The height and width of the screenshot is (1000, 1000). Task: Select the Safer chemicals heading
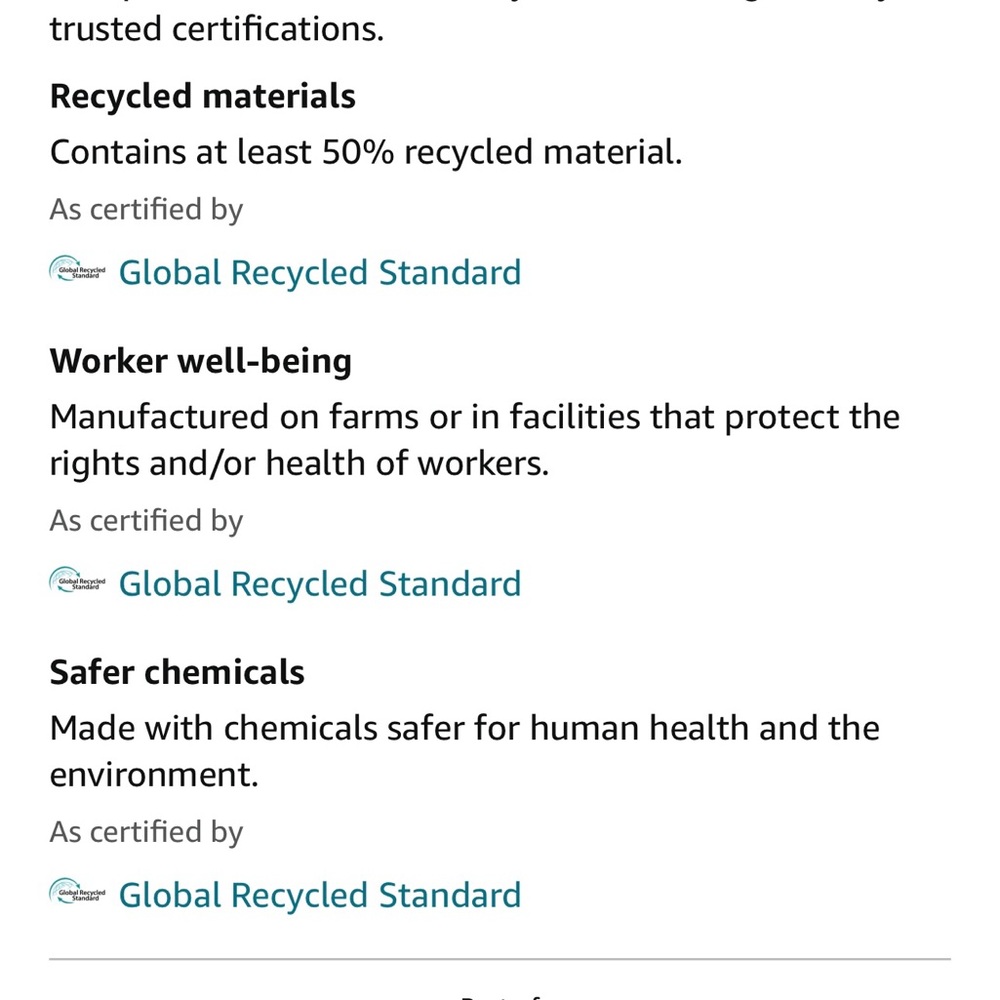point(177,672)
